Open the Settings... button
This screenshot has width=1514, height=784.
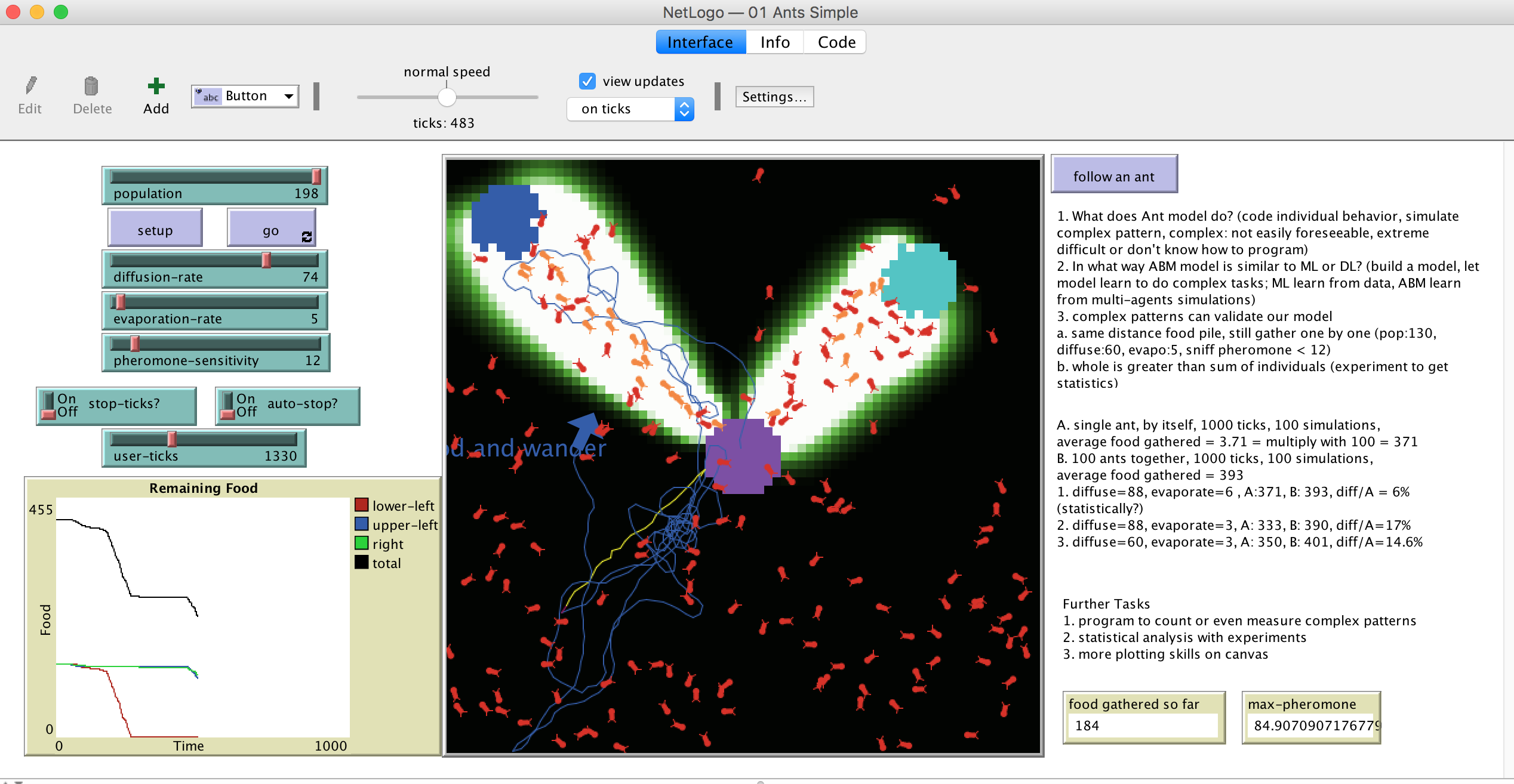click(774, 97)
